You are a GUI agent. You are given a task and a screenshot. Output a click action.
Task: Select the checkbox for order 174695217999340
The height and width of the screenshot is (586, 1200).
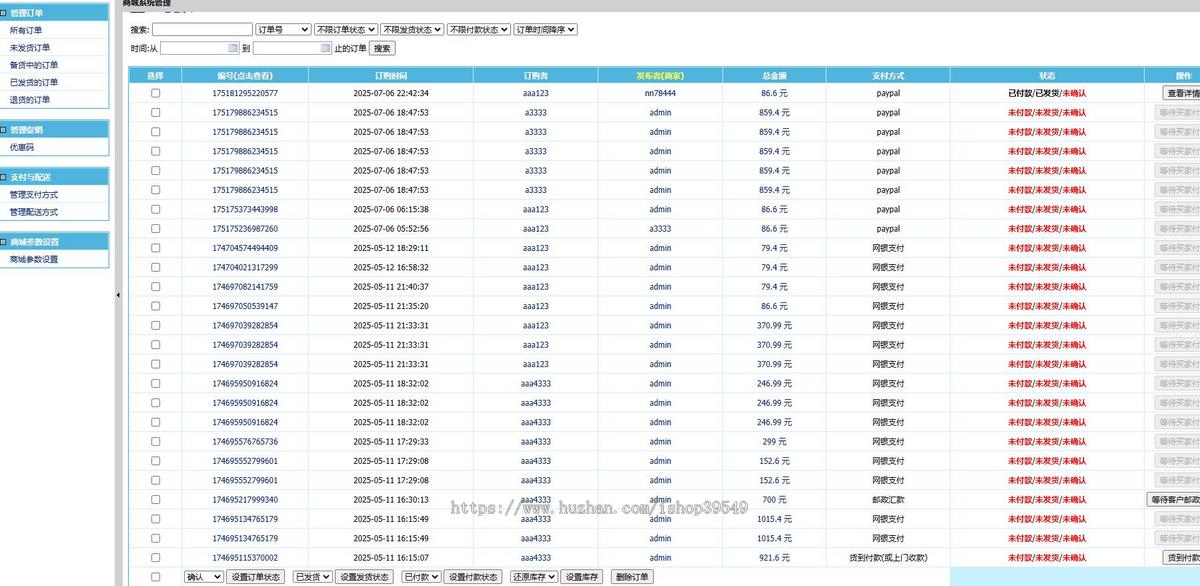point(155,499)
